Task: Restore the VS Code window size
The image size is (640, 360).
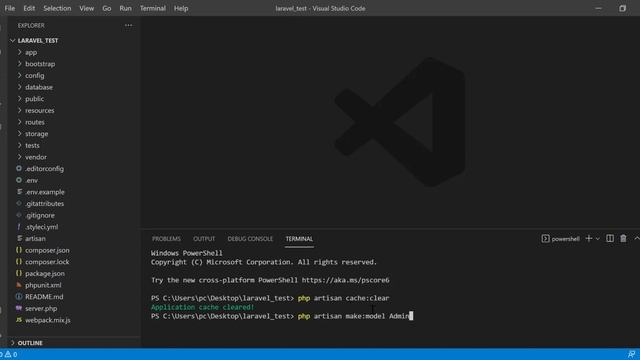Action: pos(622,8)
